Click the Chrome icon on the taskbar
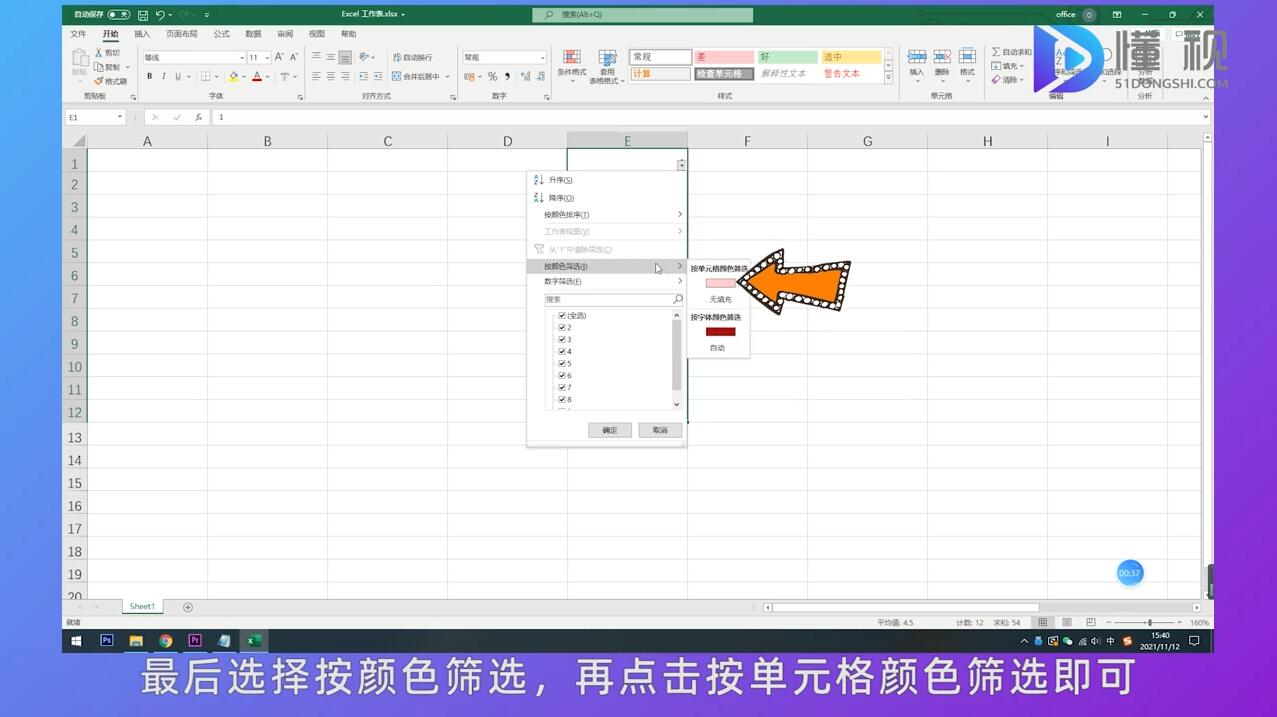The image size is (1277, 717). (166, 641)
